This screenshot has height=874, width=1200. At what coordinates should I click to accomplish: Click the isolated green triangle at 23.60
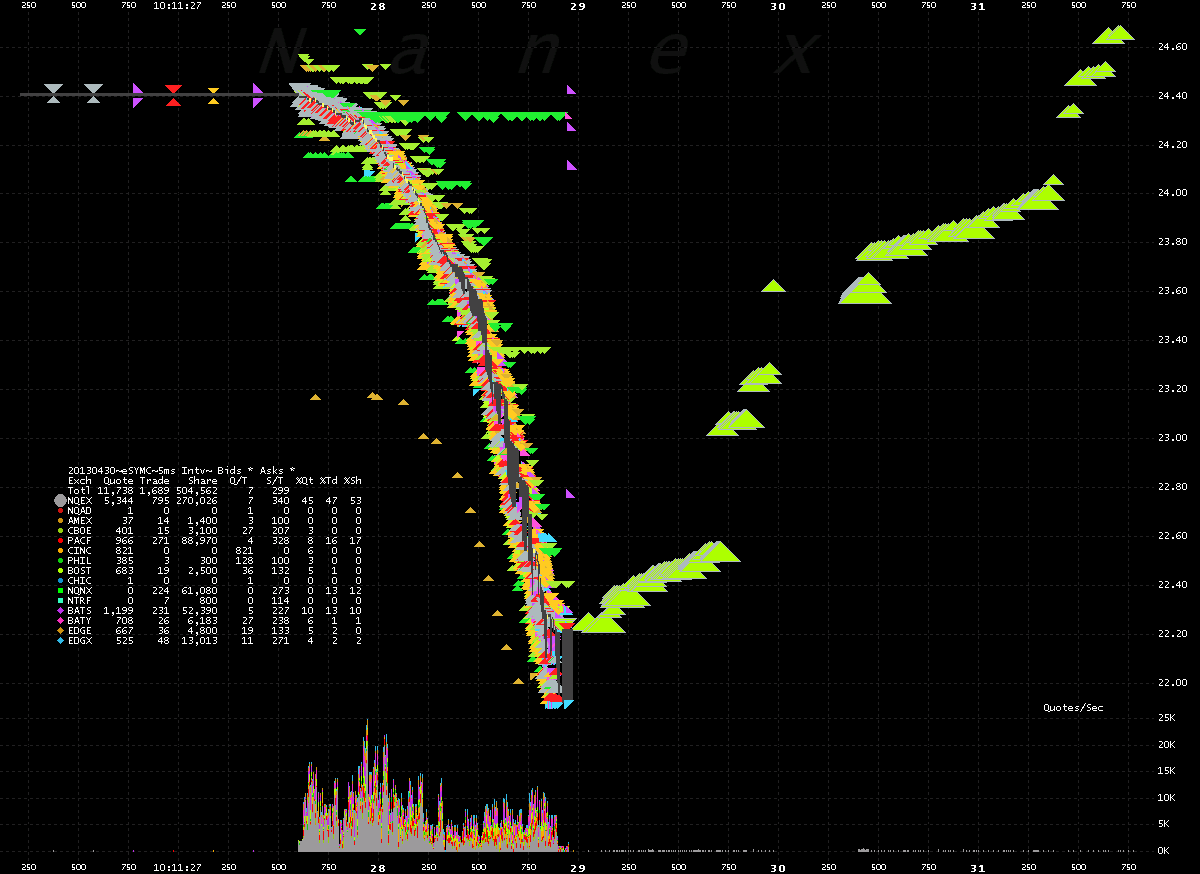click(773, 286)
